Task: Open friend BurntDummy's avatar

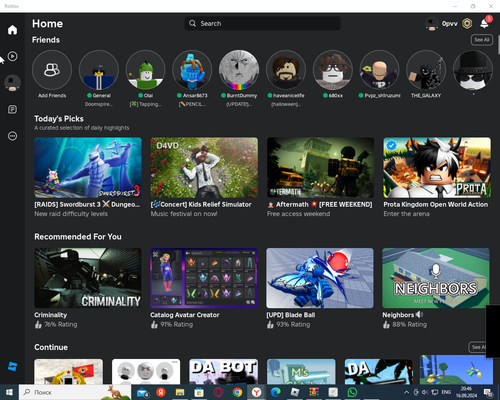Action: (x=239, y=70)
